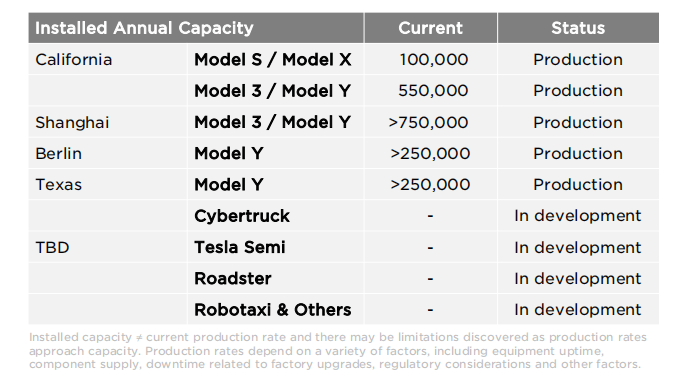The height and width of the screenshot is (382, 689).
Task: Select the Shanghai location cell
Action: tap(72, 123)
